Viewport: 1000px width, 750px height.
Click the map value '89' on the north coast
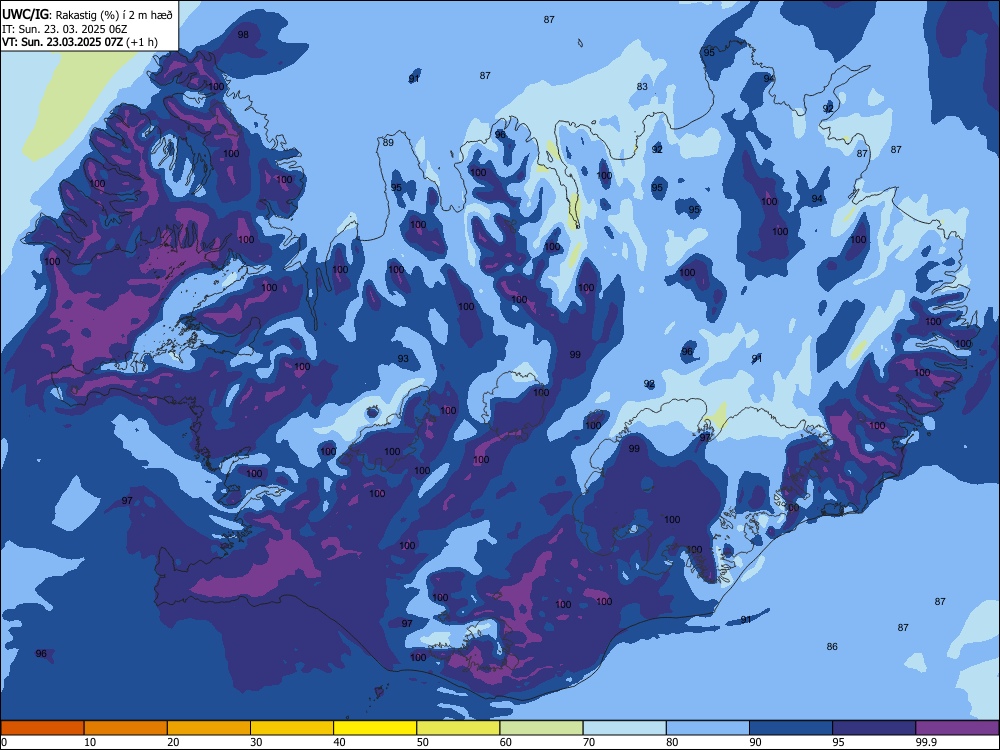pyautogui.click(x=388, y=143)
